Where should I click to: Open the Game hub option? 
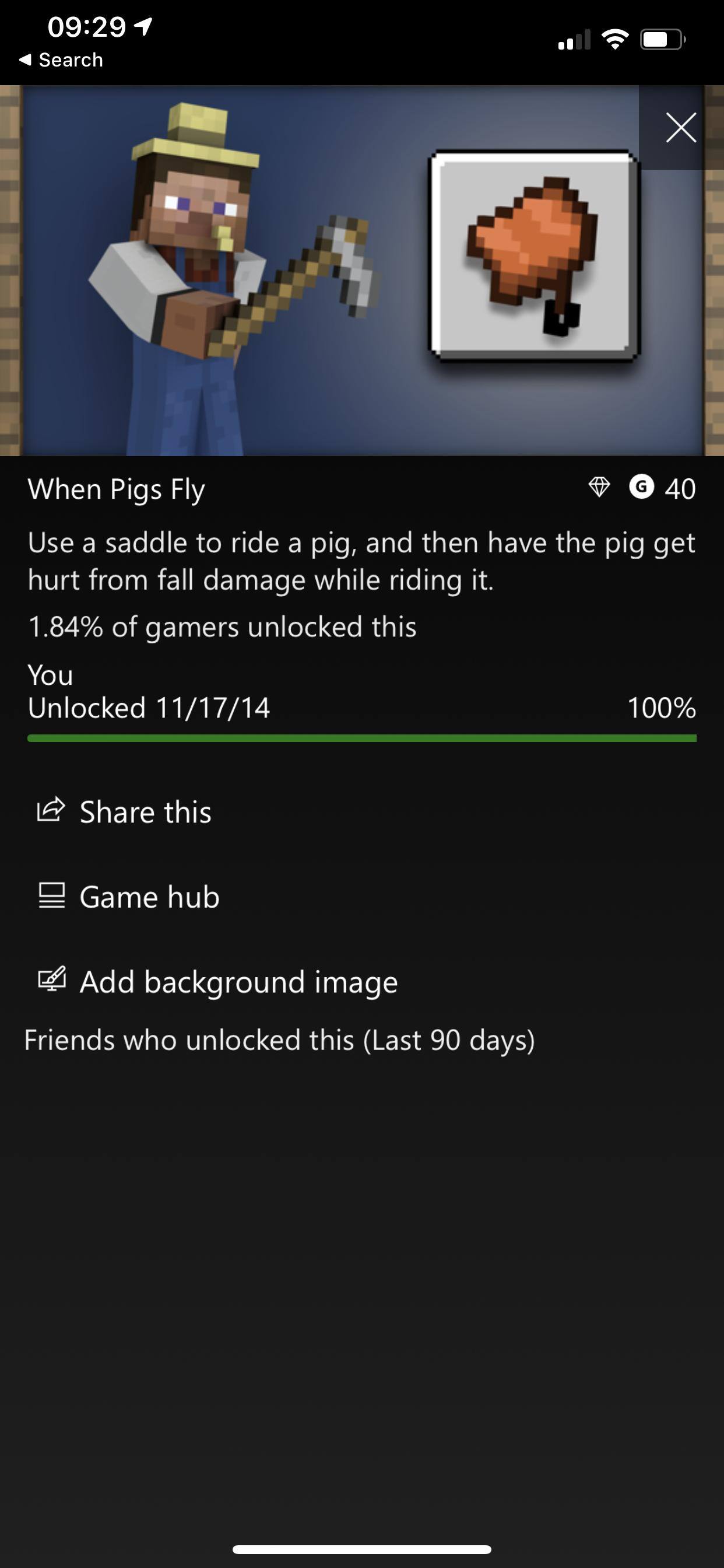pos(150,897)
